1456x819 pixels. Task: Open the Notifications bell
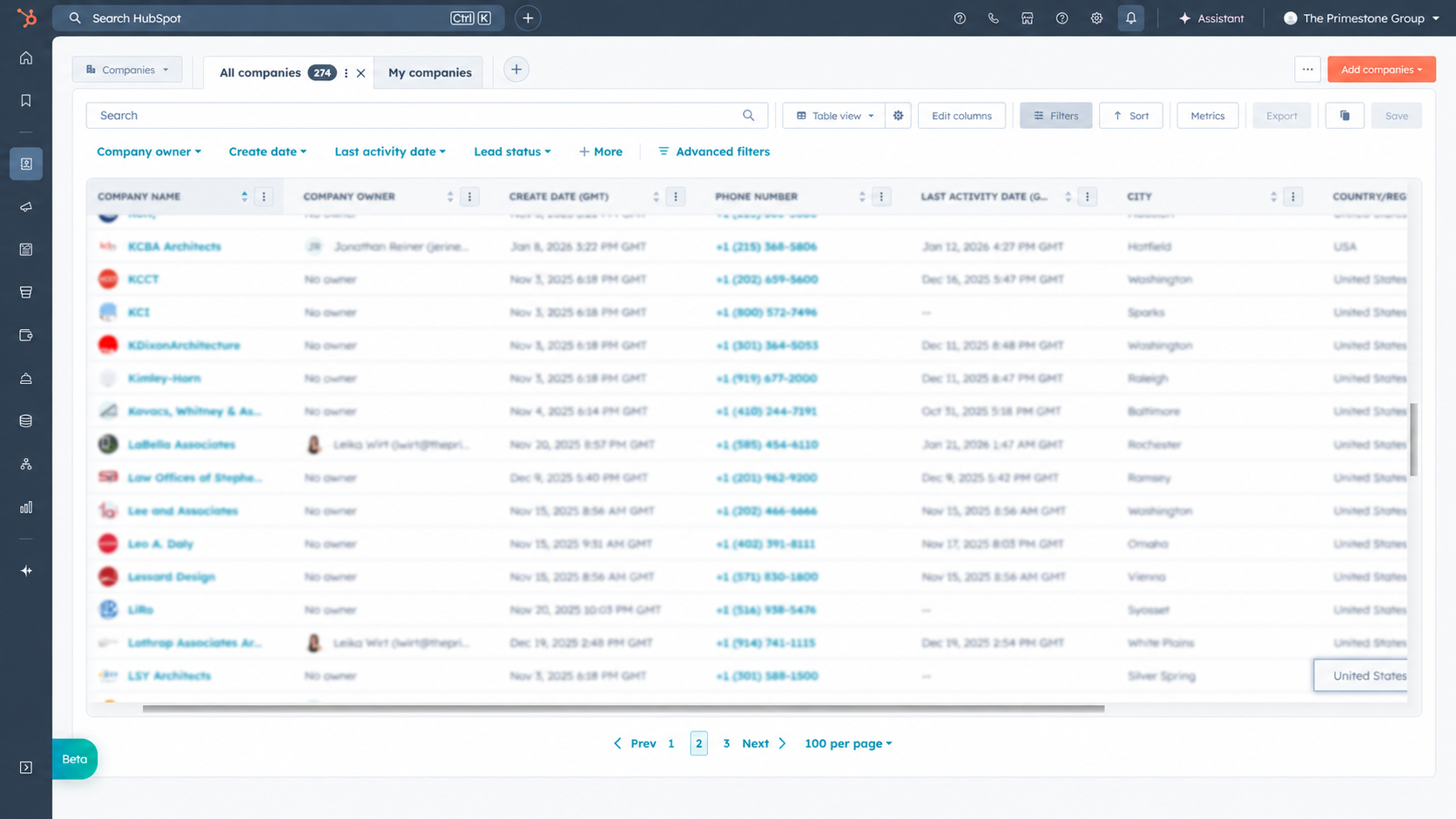1131,18
